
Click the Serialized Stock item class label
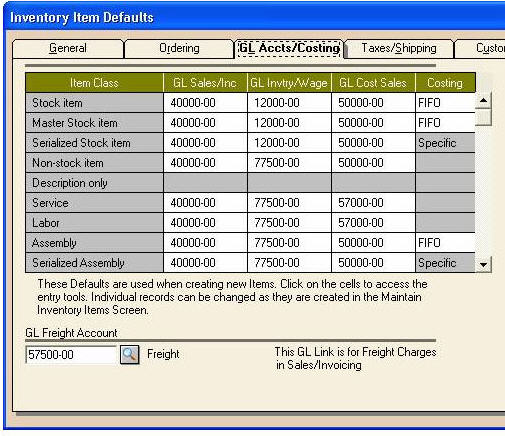(94, 143)
